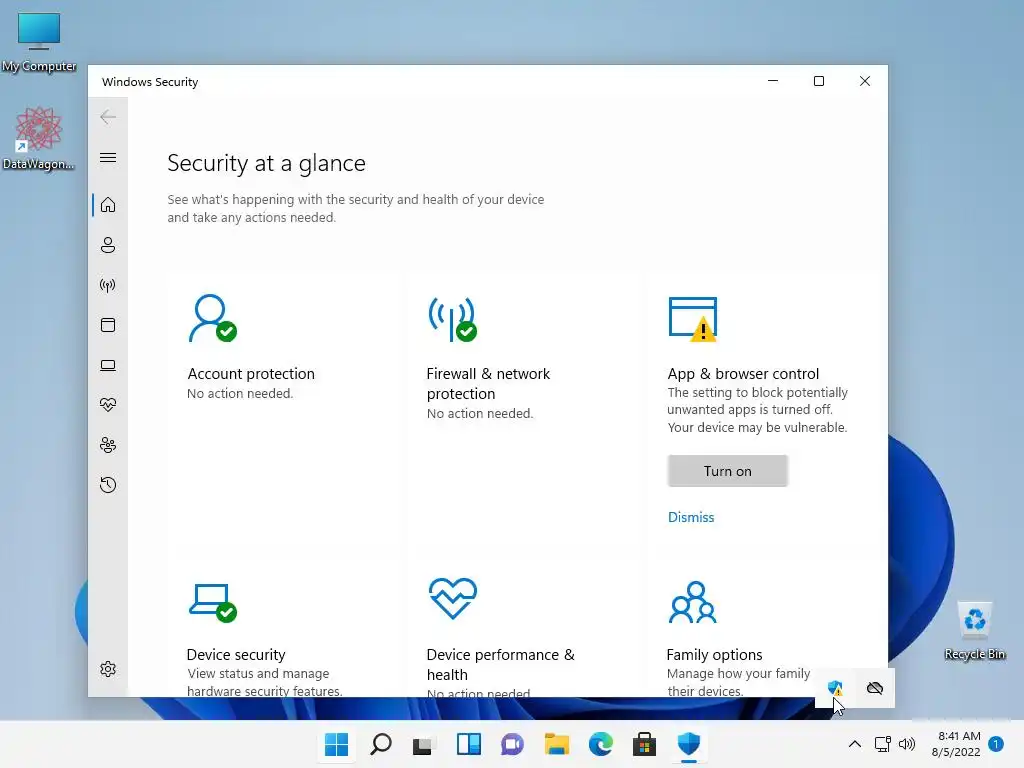Open Widgets from the taskbar
Screen dimensions: 1024x768
[x=468, y=744]
